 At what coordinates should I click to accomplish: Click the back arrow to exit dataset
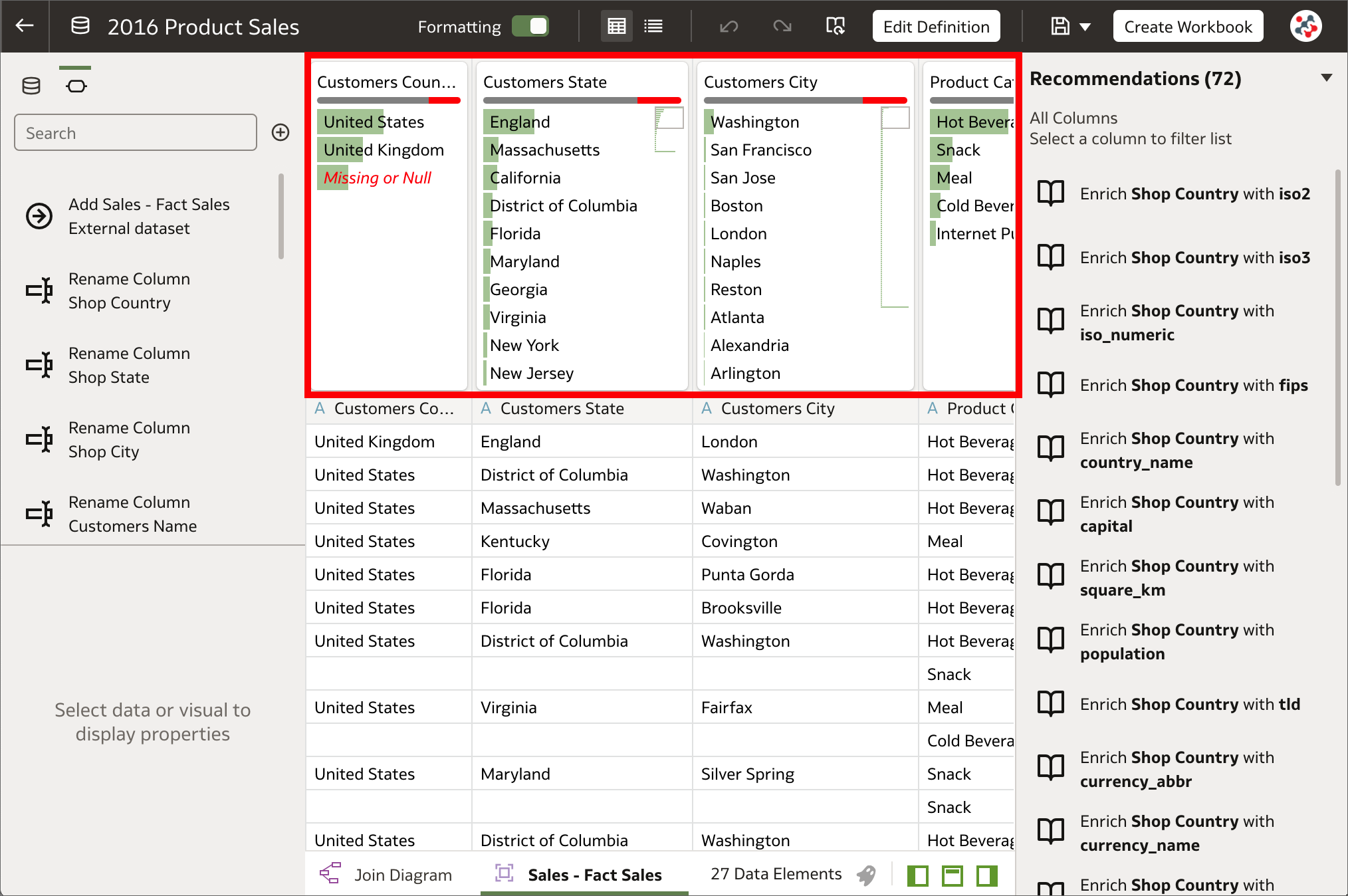25,26
